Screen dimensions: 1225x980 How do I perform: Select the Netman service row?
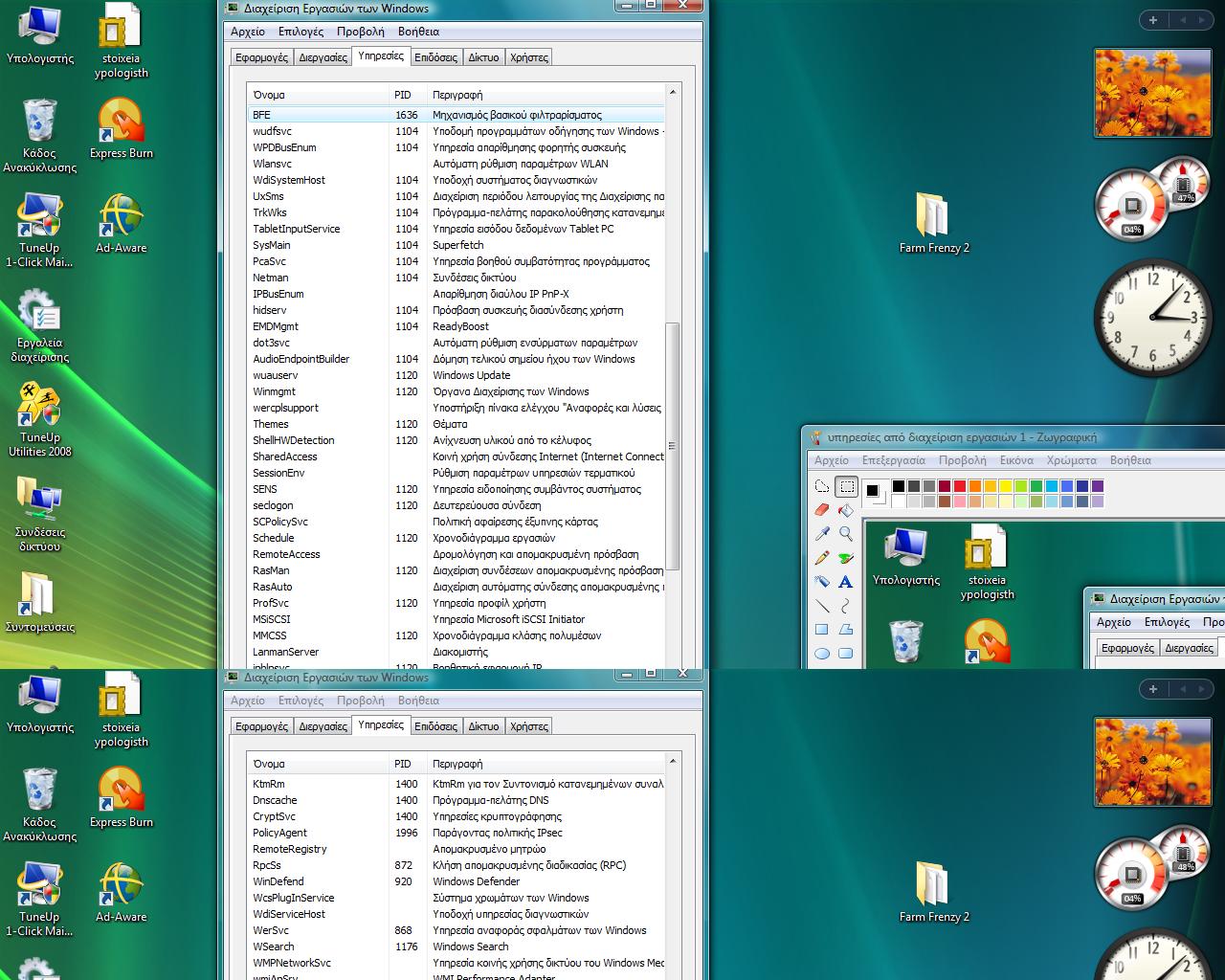point(456,278)
